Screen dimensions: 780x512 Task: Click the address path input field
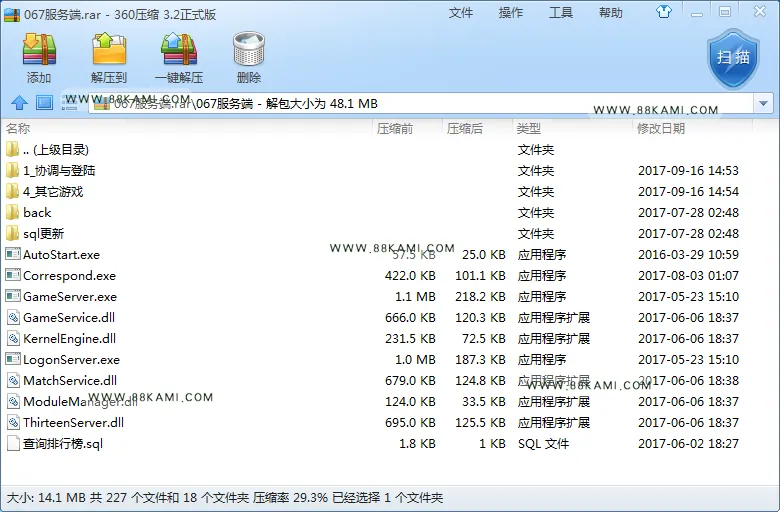point(421,103)
